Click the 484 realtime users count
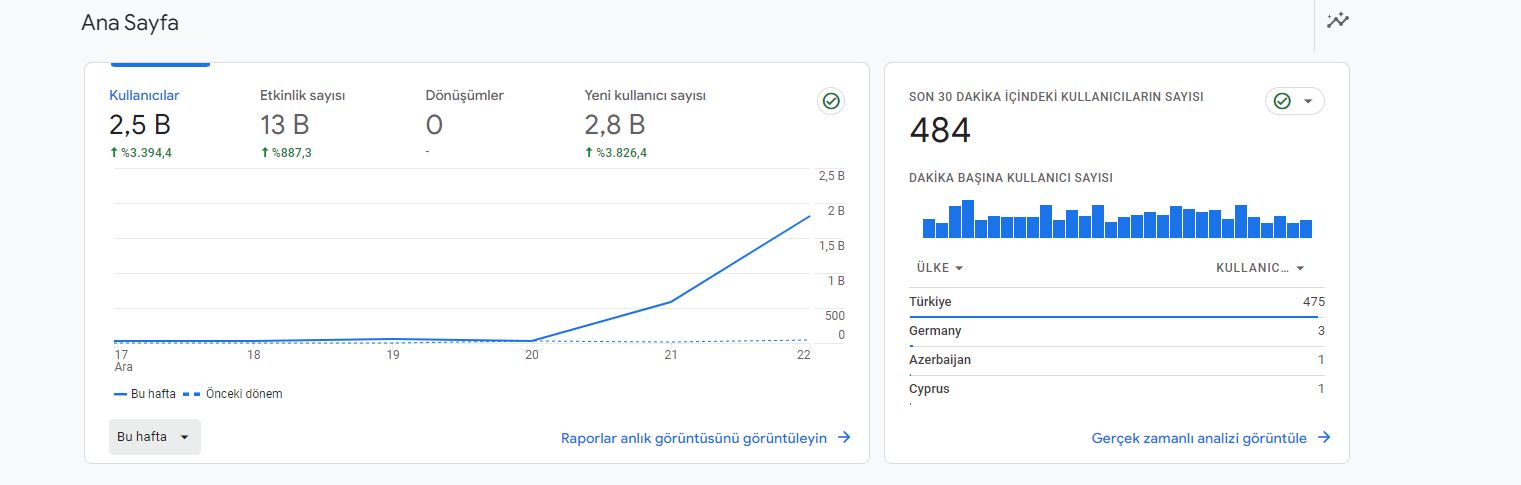The image size is (1521, 485). tap(940, 130)
